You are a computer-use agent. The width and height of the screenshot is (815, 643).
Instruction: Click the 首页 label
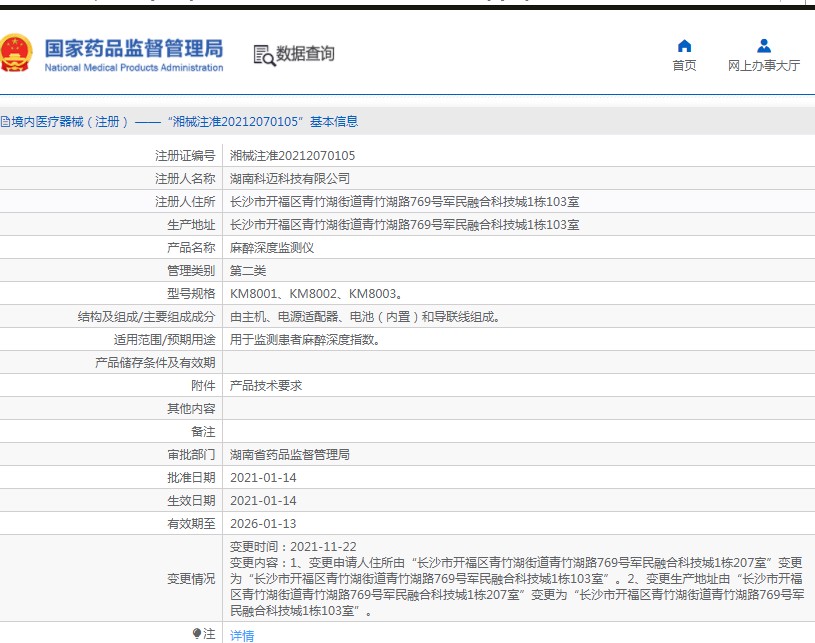click(x=684, y=65)
